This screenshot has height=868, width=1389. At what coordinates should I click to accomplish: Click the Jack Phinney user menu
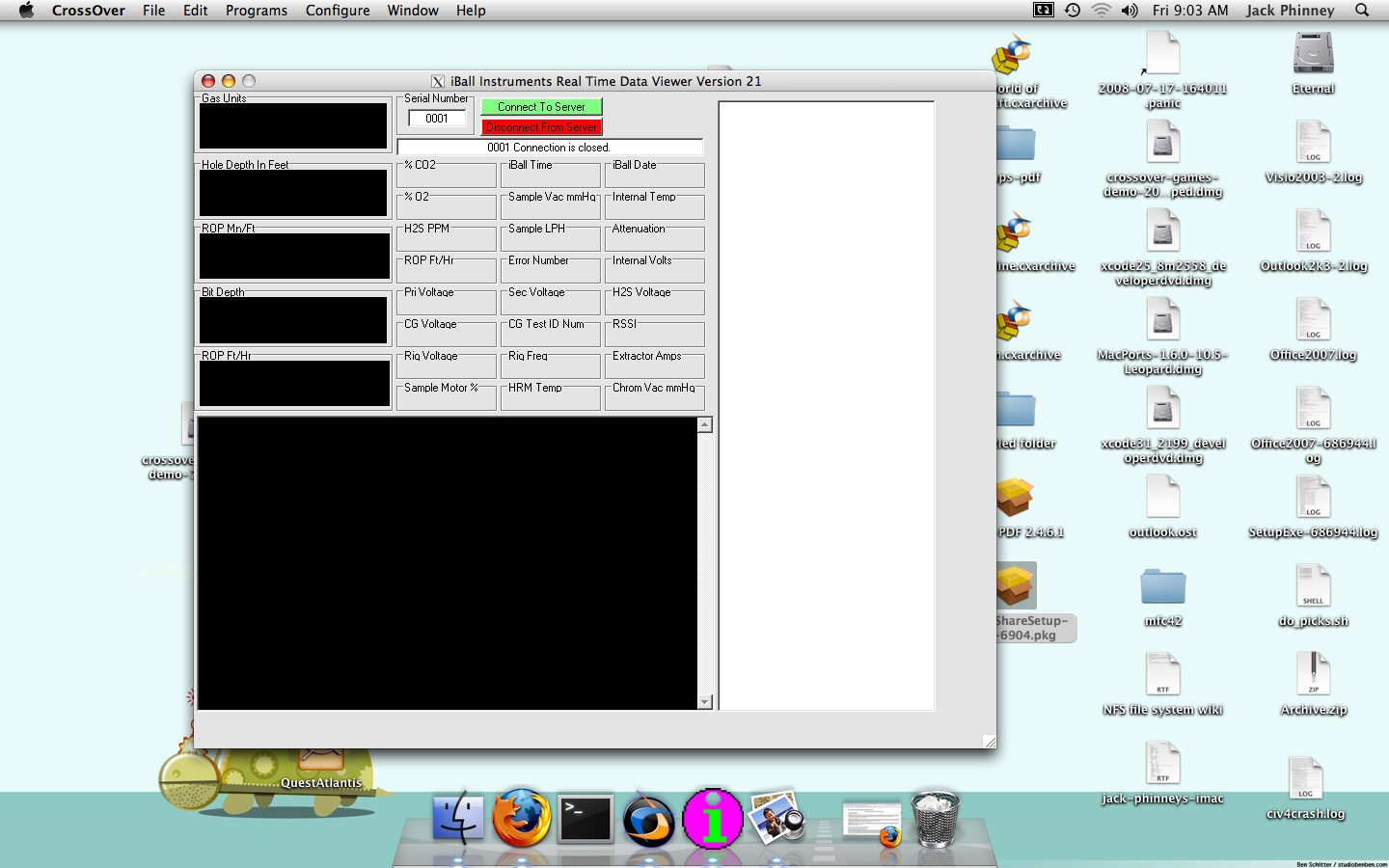(x=1291, y=11)
